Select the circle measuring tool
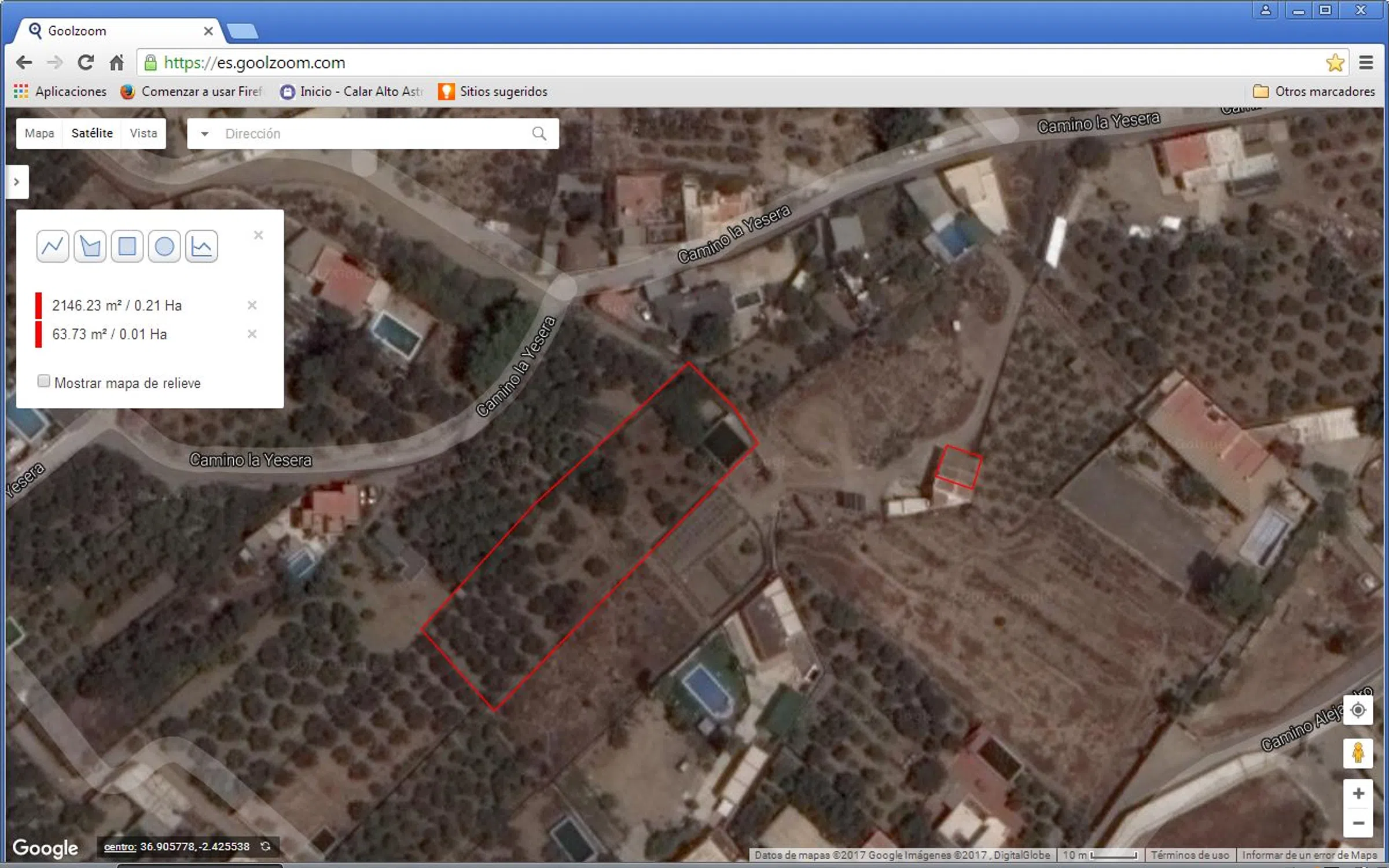 164,247
